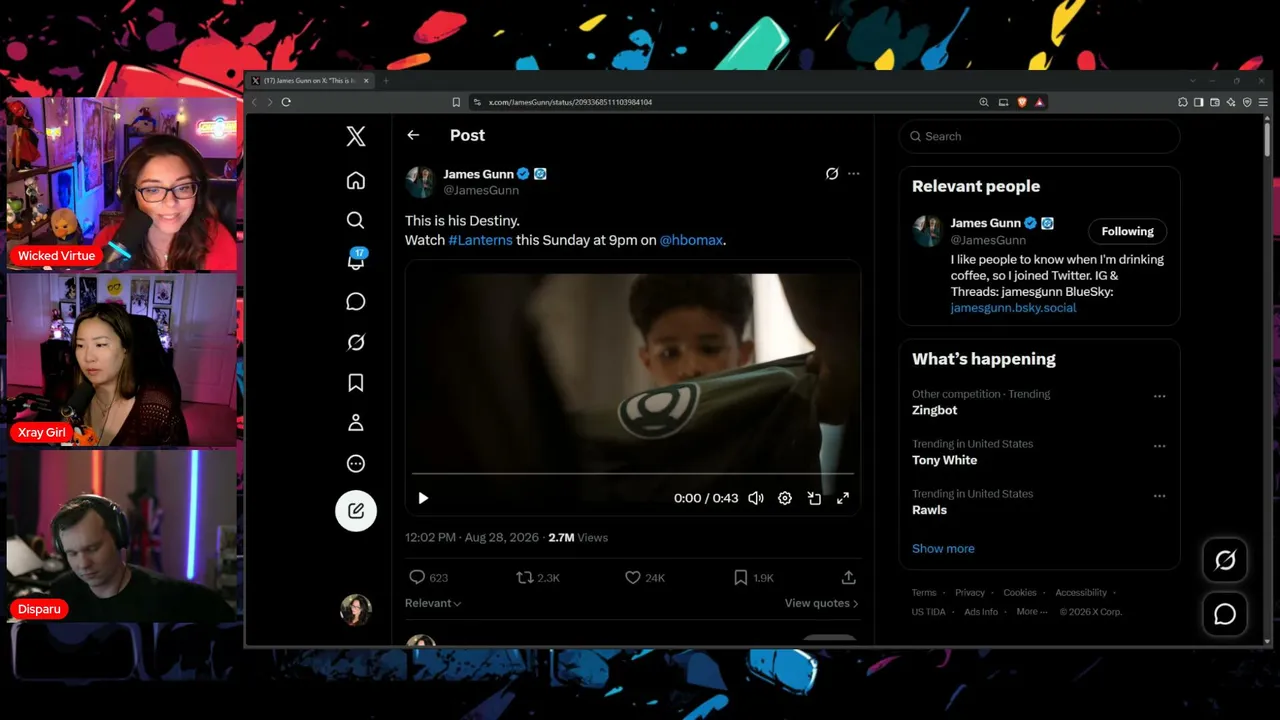This screenshot has height=720, width=1280.
Task: Open the Ads Info footer link
Action: [981, 612]
